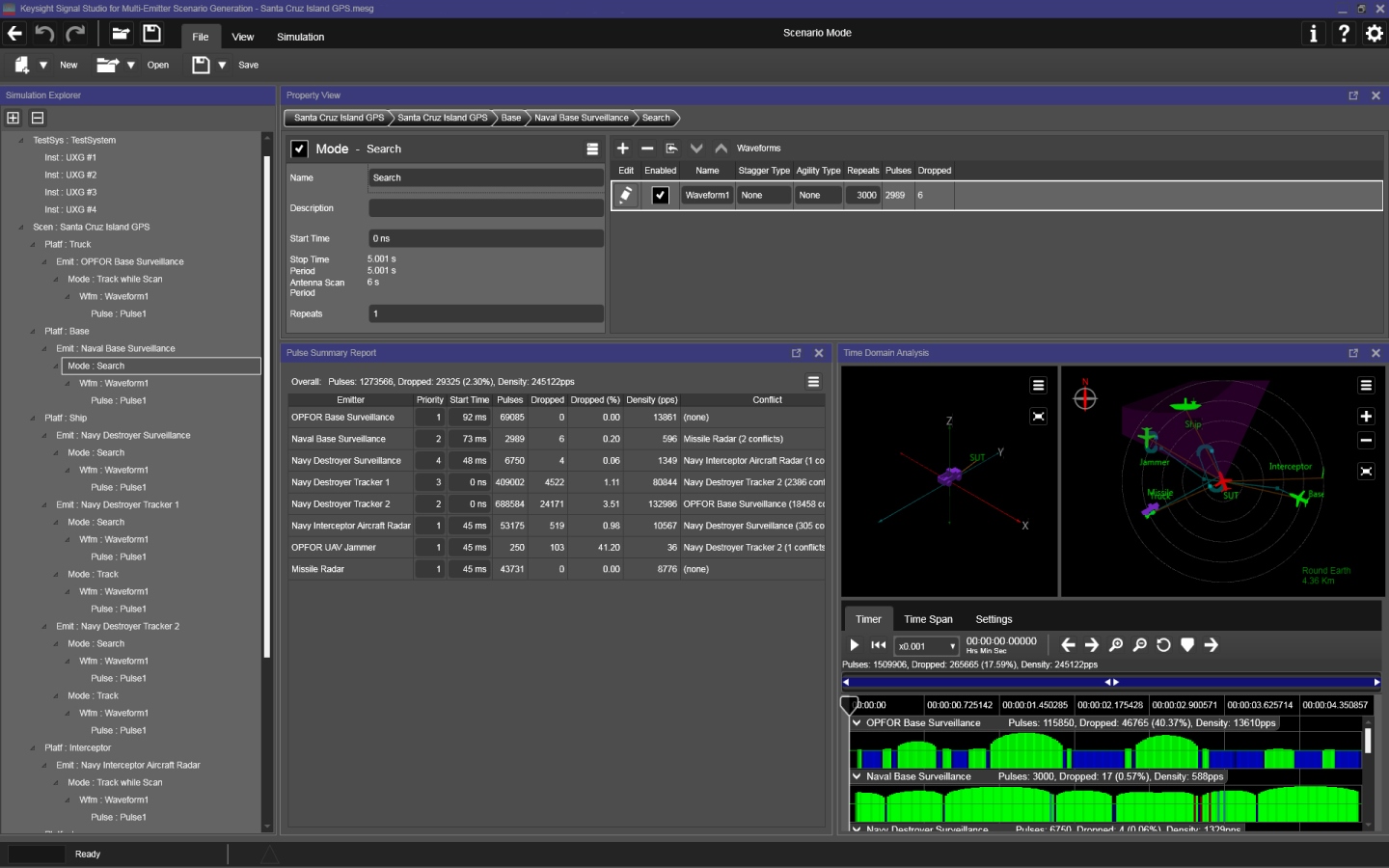Open the Pulse Summary Report hamburger menu
The image size is (1389, 868).
pos(813,382)
